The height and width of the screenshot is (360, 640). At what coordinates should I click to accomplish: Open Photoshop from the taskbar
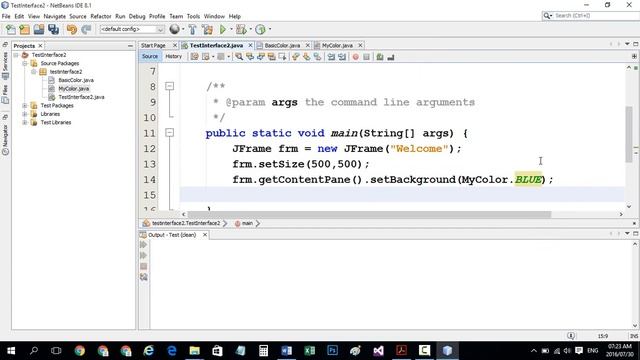pos(333,350)
